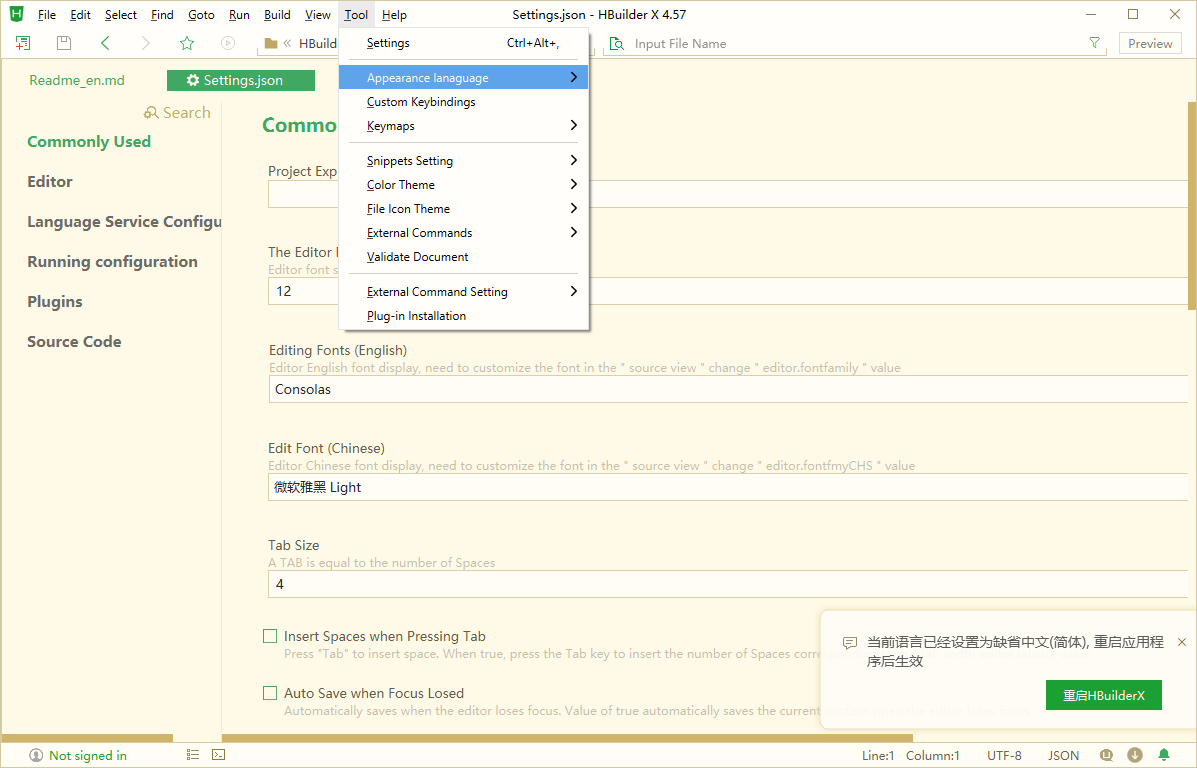The width and height of the screenshot is (1197, 768).
Task: Select the Editor settings category
Action: point(50,182)
